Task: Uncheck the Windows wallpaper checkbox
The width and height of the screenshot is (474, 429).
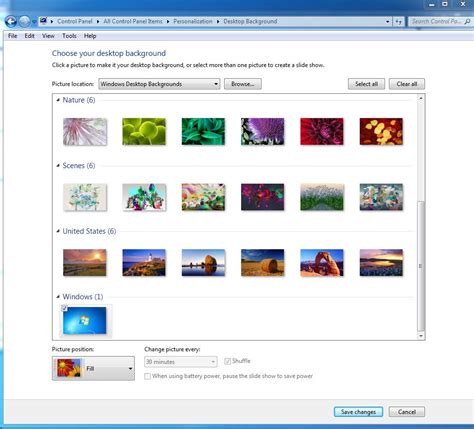Action: [x=65, y=308]
